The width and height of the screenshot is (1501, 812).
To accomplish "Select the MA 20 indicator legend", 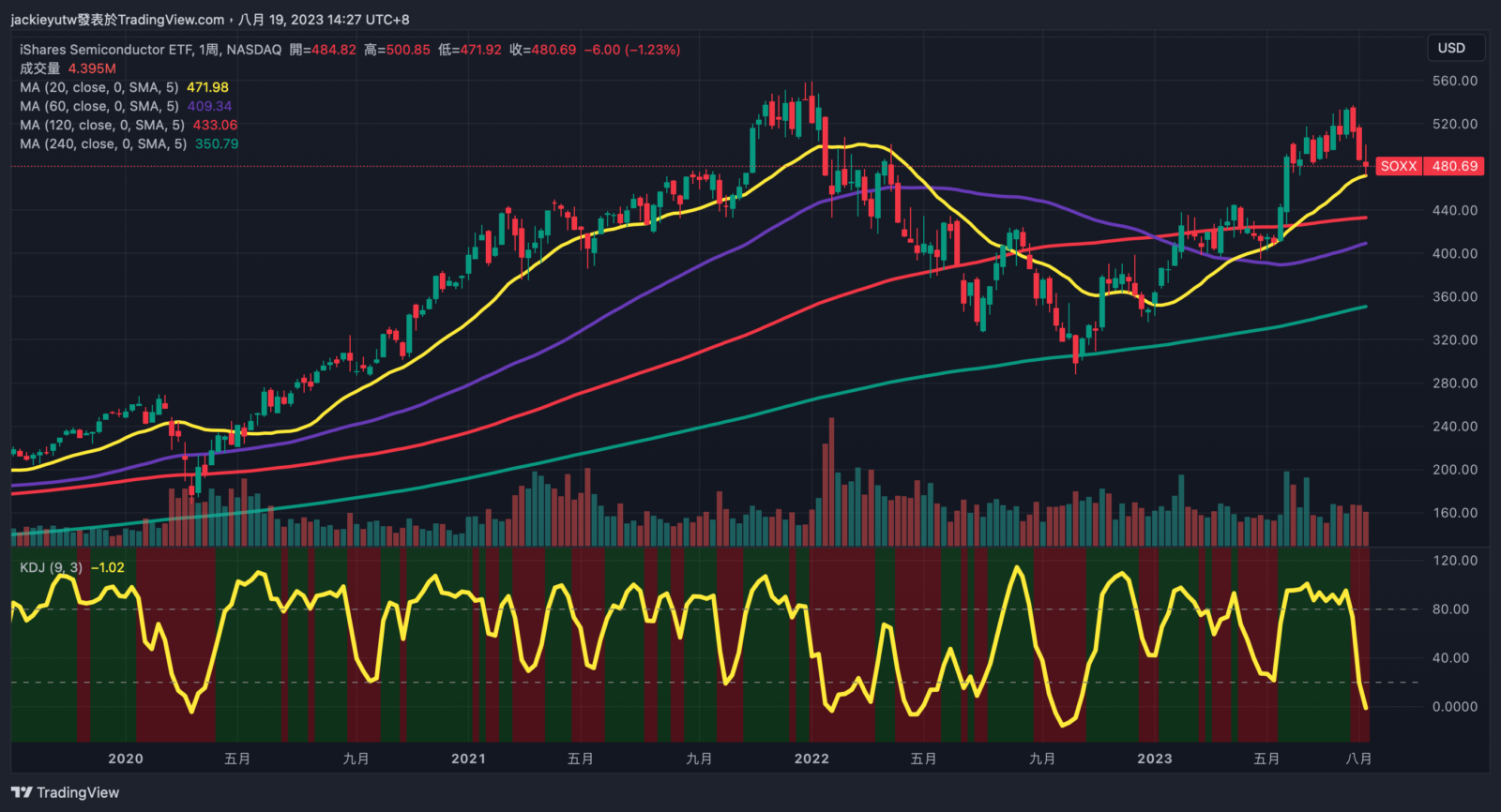I will coord(99,87).
